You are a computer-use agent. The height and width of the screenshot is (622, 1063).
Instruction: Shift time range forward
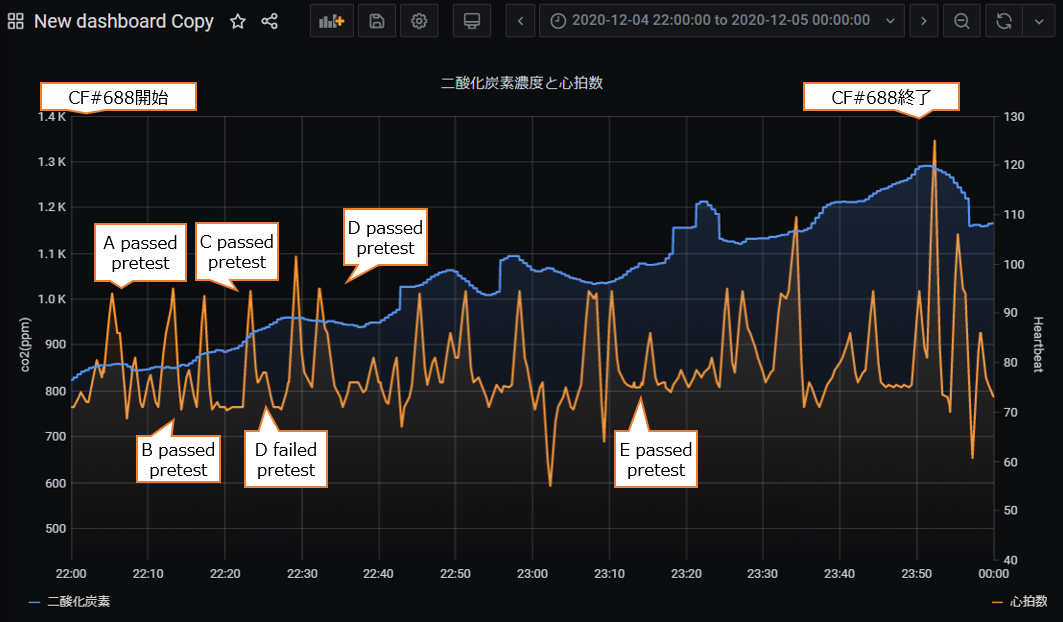(x=923, y=21)
